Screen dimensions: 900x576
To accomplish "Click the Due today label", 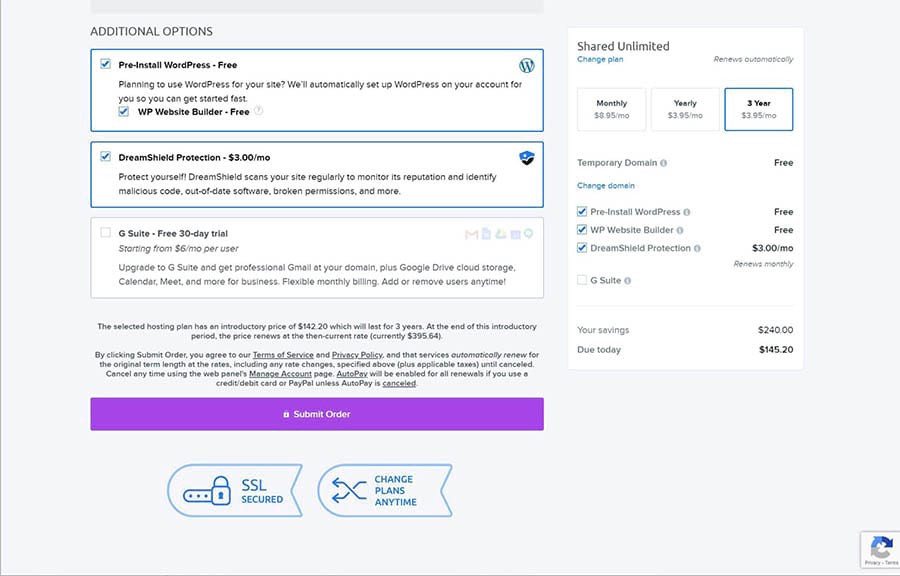I will [x=599, y=349].
